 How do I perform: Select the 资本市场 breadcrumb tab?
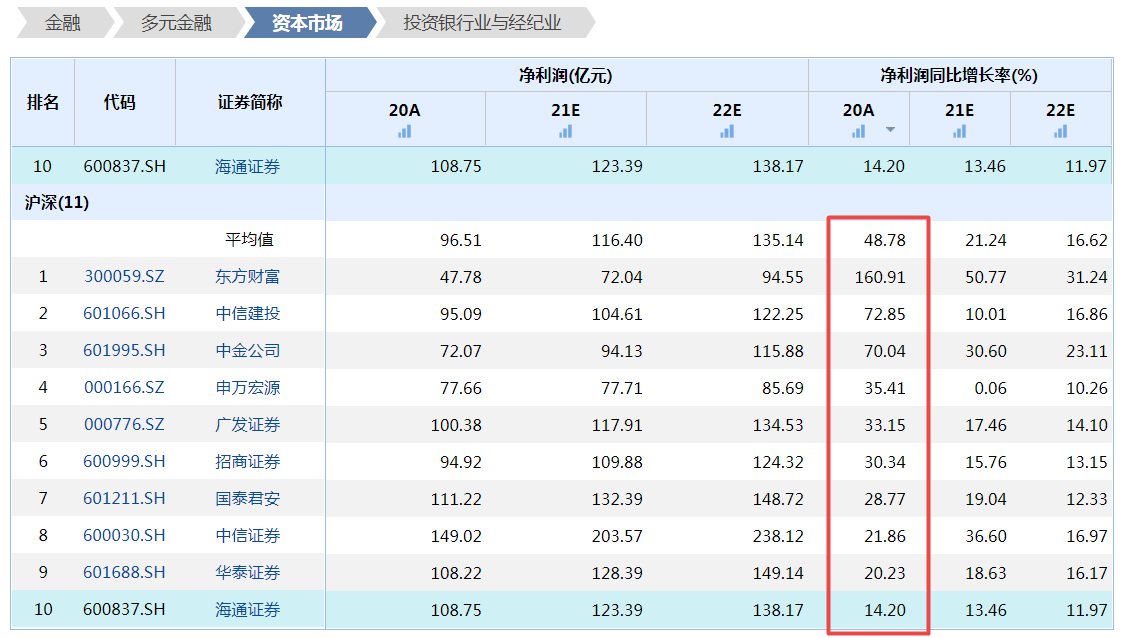click(307, 23)
